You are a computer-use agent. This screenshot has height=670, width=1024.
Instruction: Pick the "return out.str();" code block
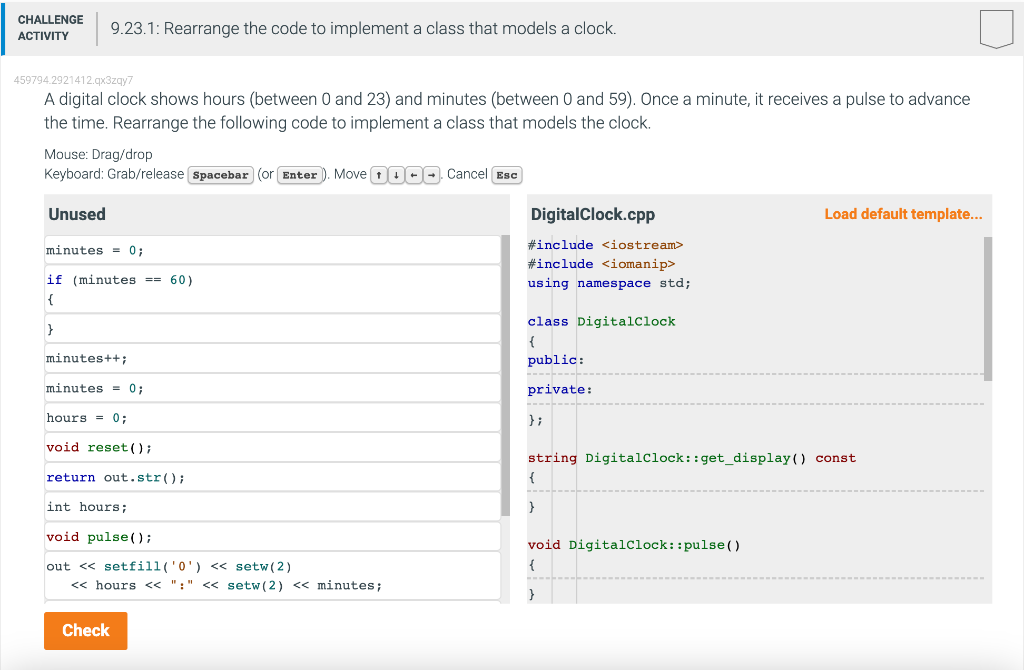pyautogui.click(x=272, y=477)
